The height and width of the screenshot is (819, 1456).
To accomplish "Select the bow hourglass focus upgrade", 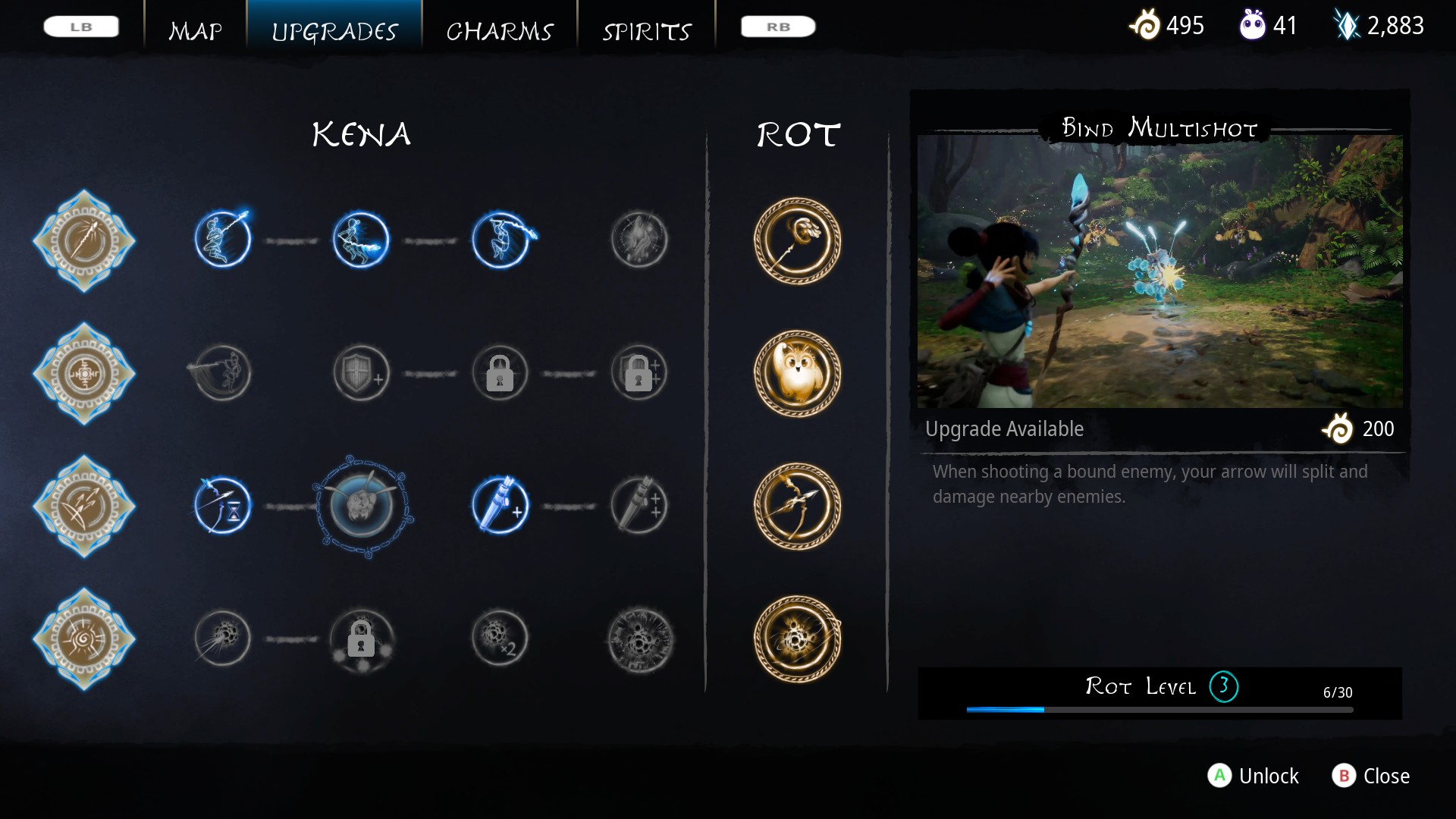I will click(222, 506).
